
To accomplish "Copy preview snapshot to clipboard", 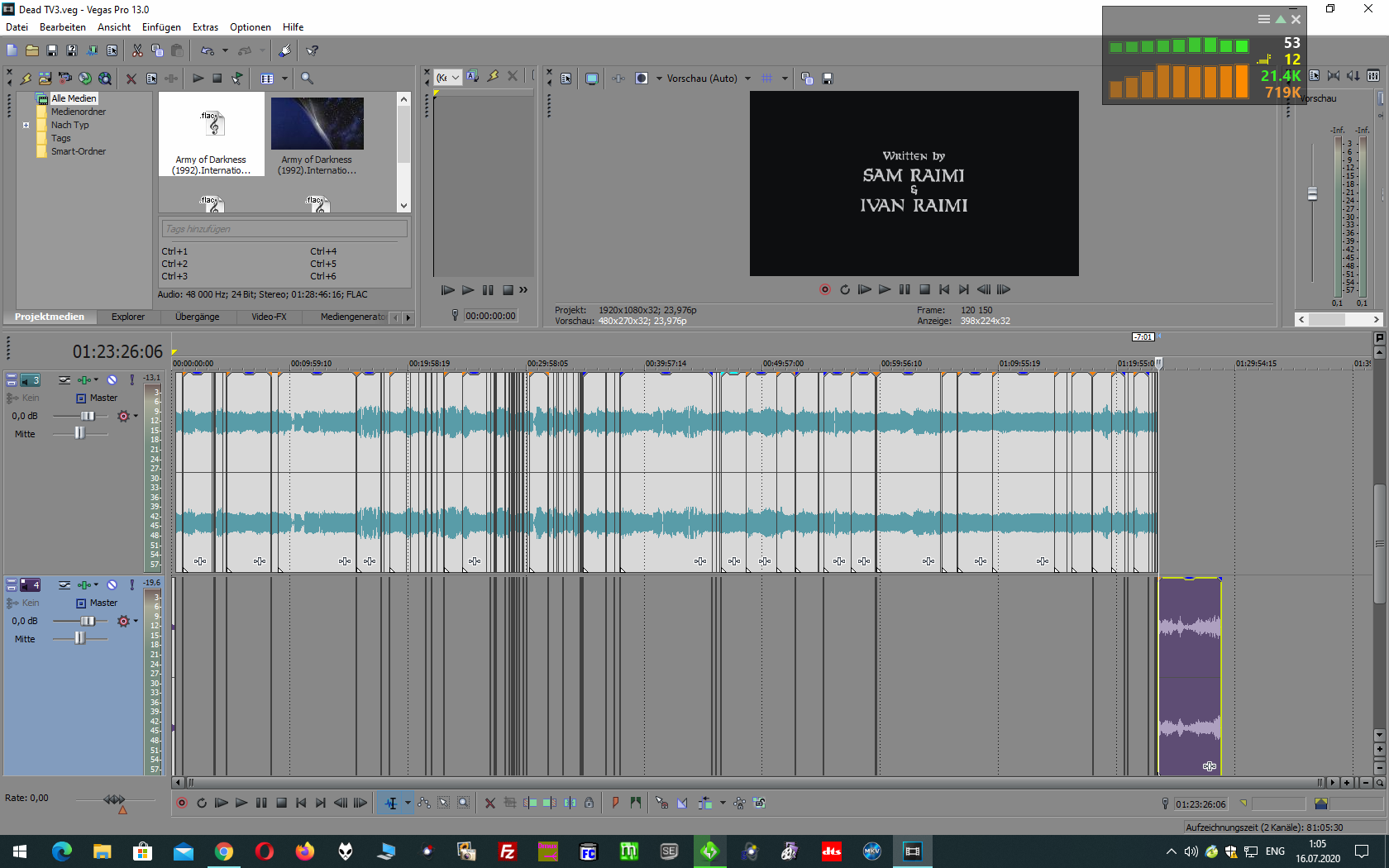I will [807, 79].
